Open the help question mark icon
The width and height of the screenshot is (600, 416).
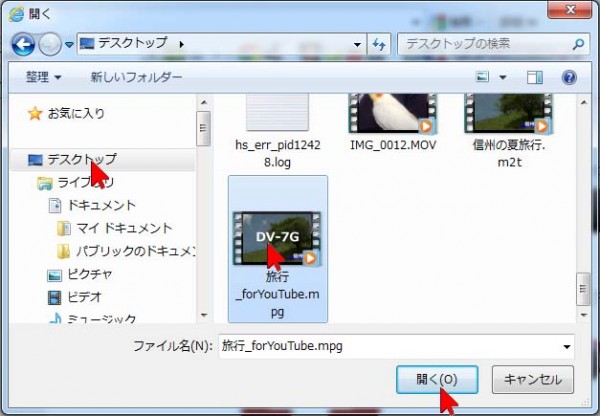tap(569, 77)
